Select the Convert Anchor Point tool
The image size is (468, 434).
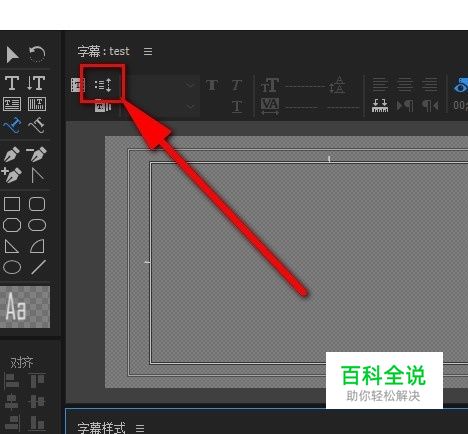pos(37,176)
